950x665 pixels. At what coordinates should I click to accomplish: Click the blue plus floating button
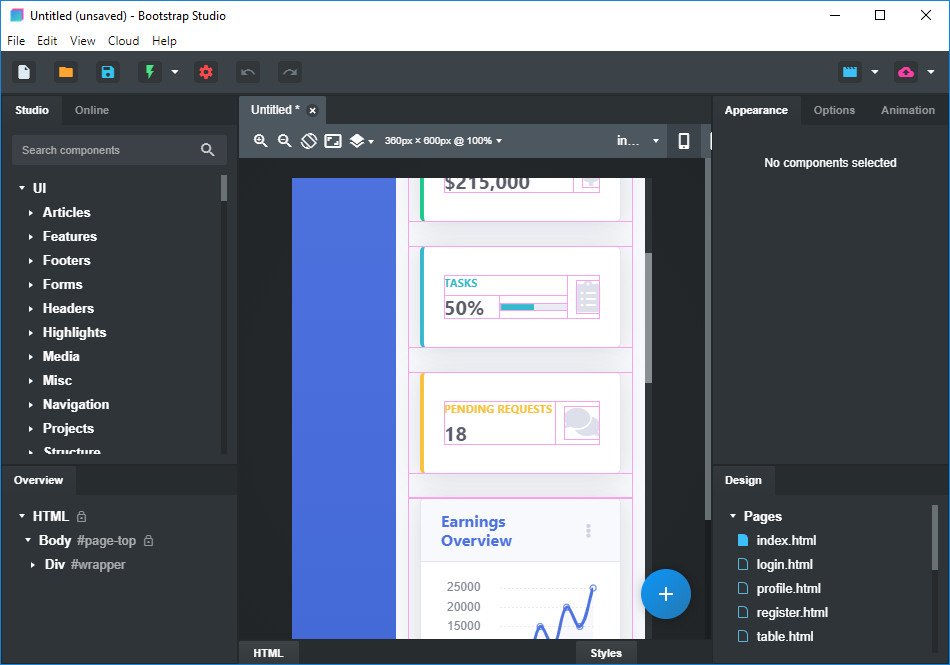(x=666, y=594)
